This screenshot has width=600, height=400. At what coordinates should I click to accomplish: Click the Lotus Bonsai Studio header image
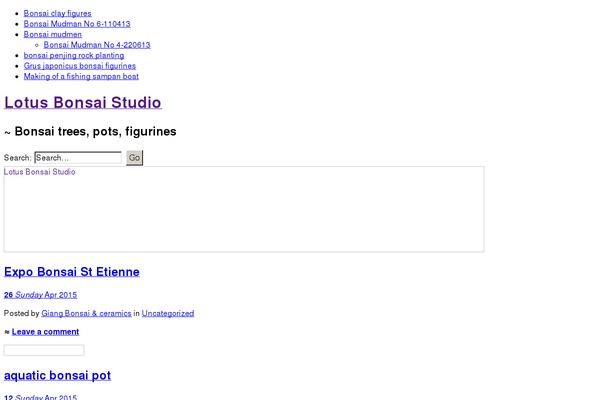pos(244,209)
